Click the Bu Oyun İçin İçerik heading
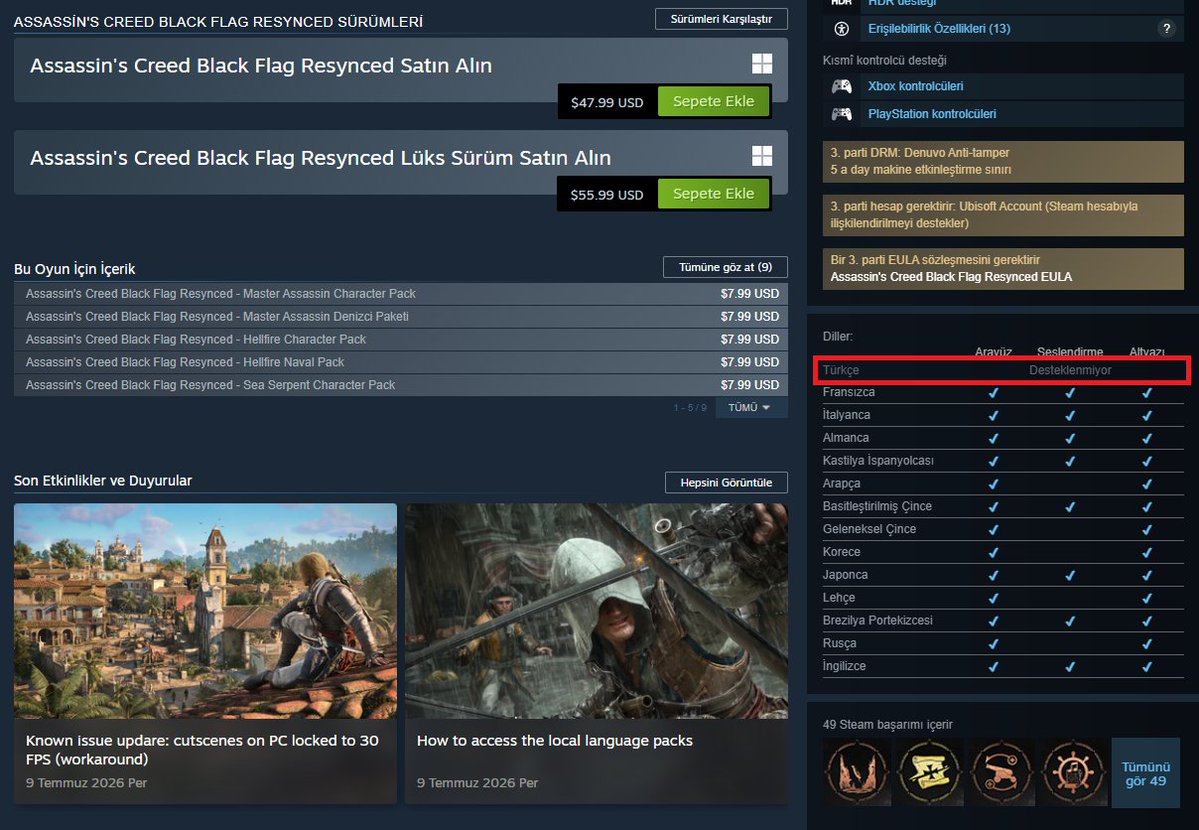Viewport: 1199px width, 830px height. [74, 269]
